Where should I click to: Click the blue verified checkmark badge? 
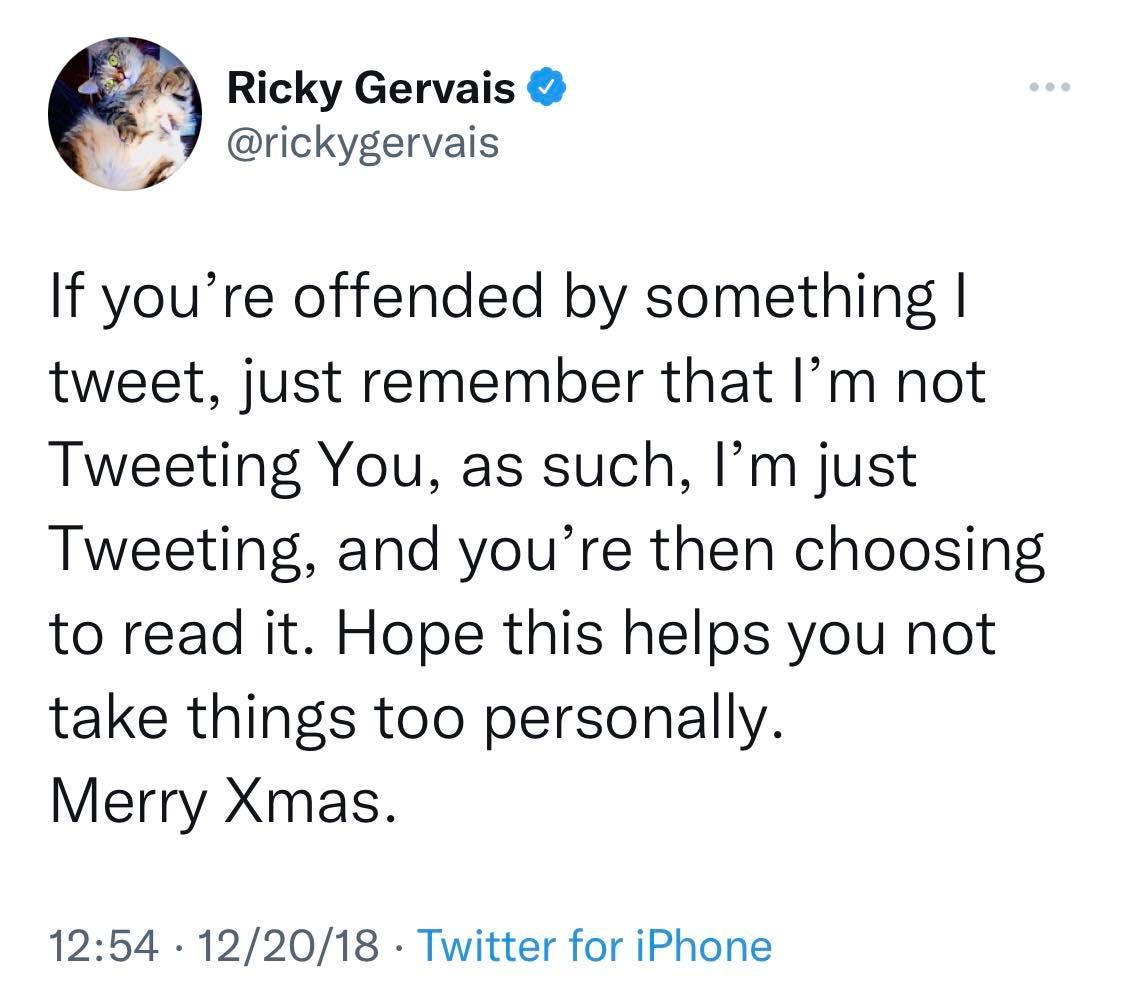coord(547,87)
